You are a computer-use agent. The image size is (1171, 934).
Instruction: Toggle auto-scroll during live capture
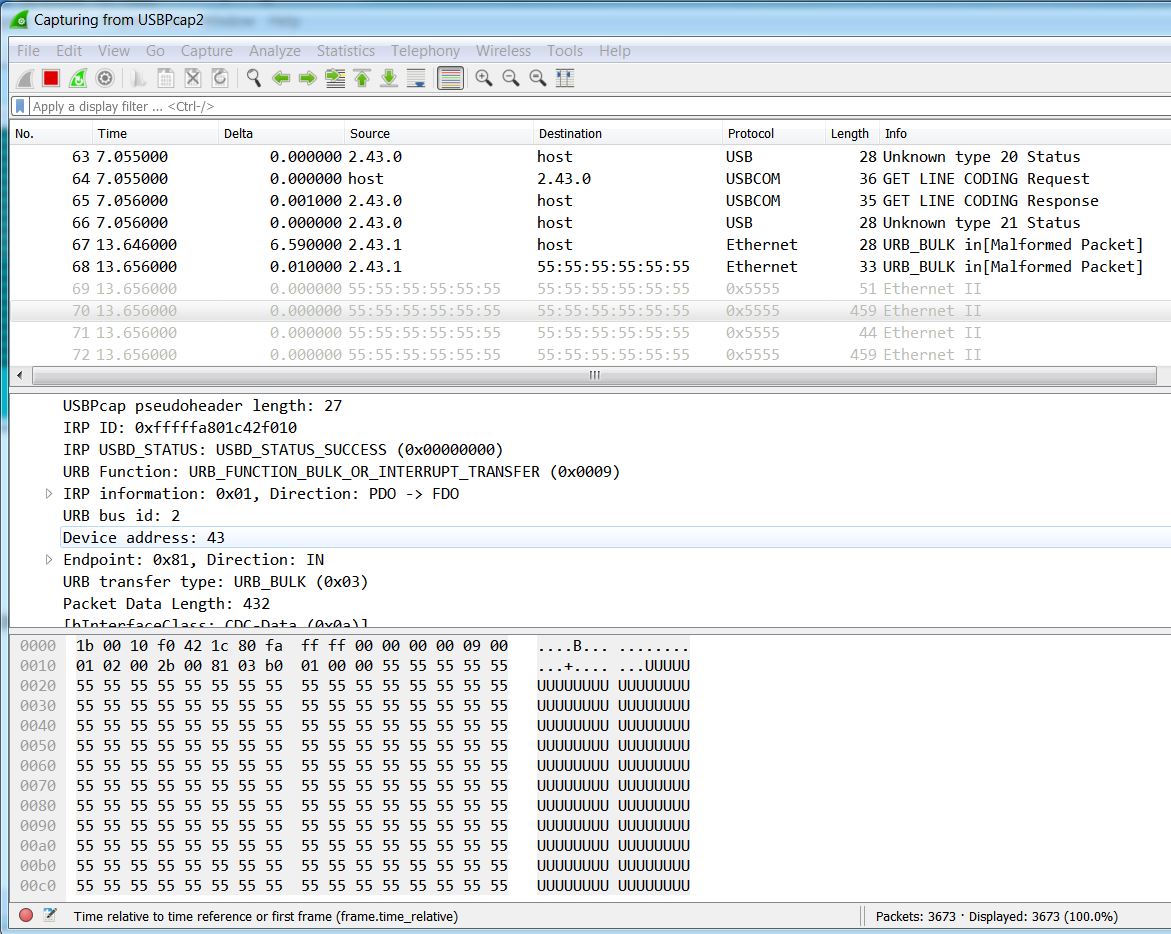pos(416,78)
